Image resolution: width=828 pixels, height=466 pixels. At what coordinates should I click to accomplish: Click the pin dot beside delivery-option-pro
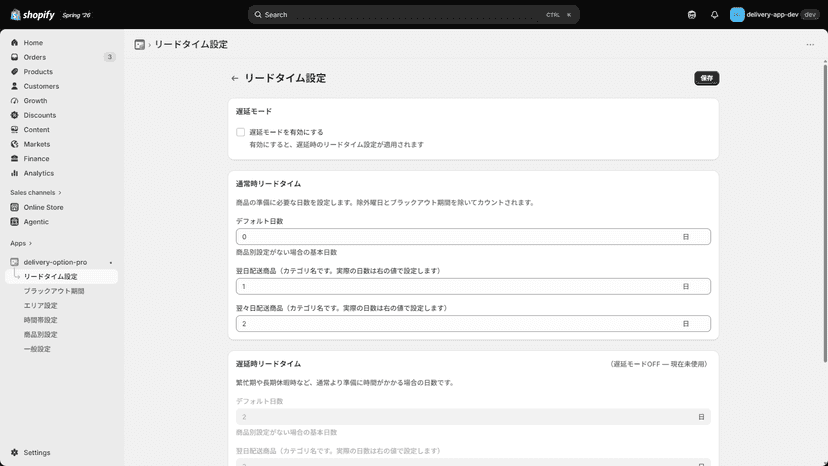coord(110,263)
